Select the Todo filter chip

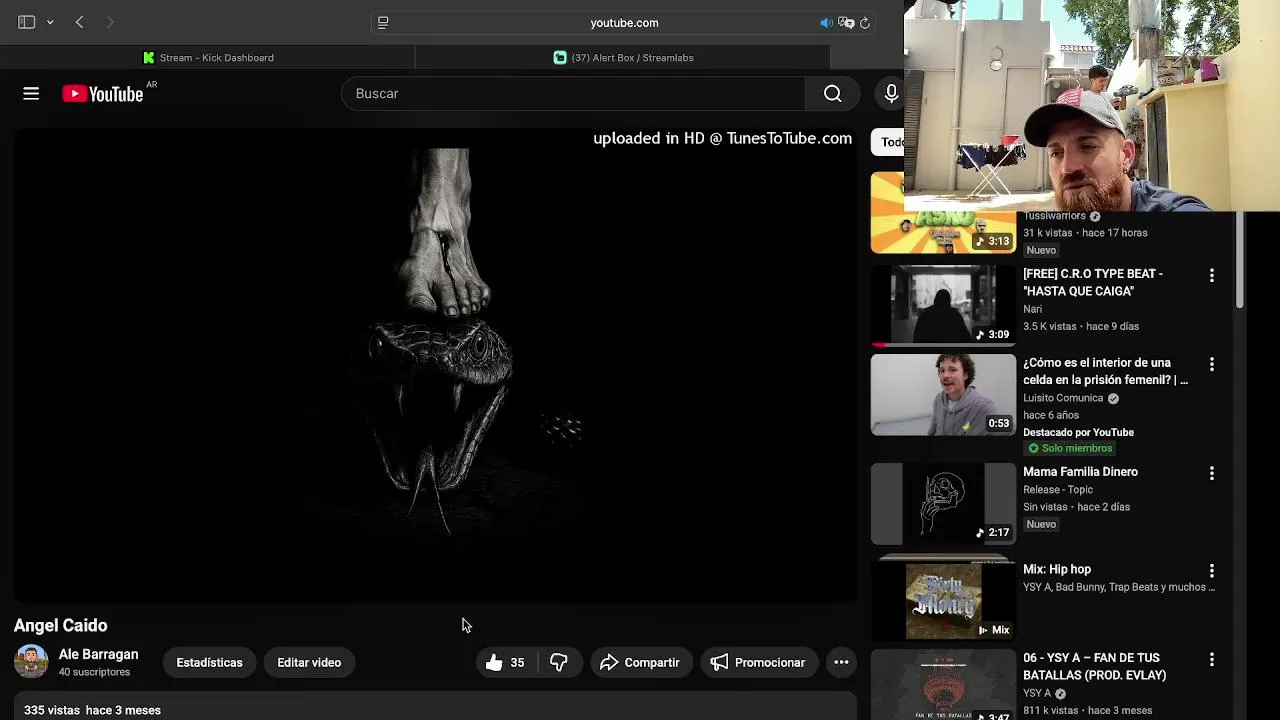[888, 142]
